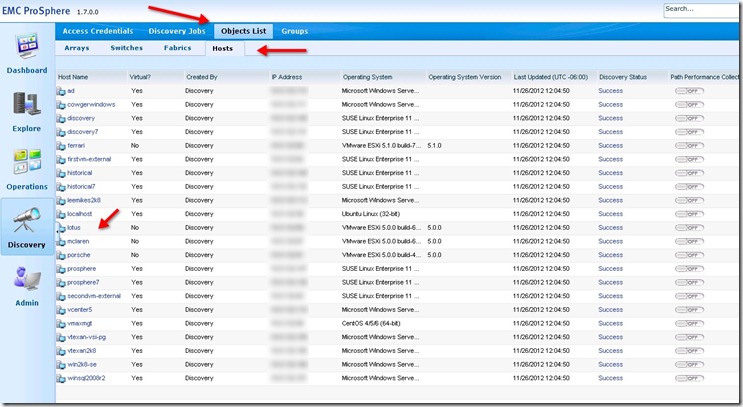Viewport: 743px width, 407px height.
Task: Enable path performance collection for lotus
Action: pyautogui.click(x=689, y=228)
